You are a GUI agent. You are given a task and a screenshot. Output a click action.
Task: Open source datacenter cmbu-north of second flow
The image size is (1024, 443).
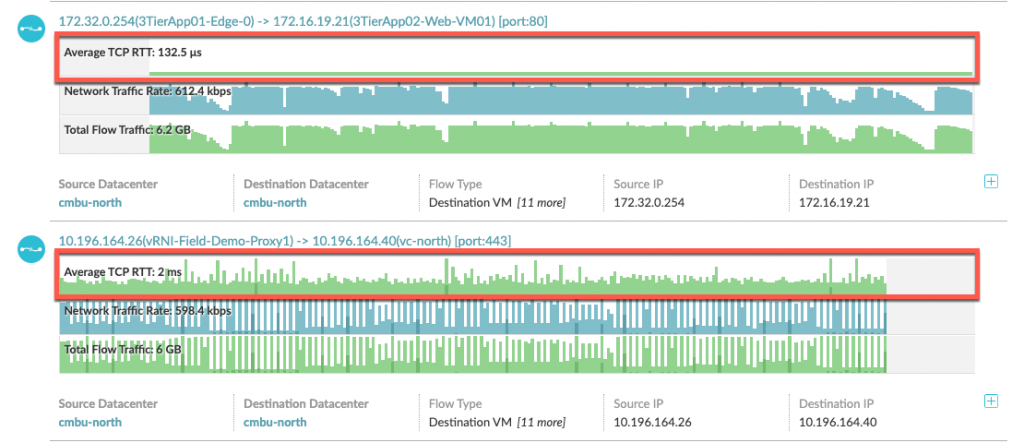(x=90, y=422)
